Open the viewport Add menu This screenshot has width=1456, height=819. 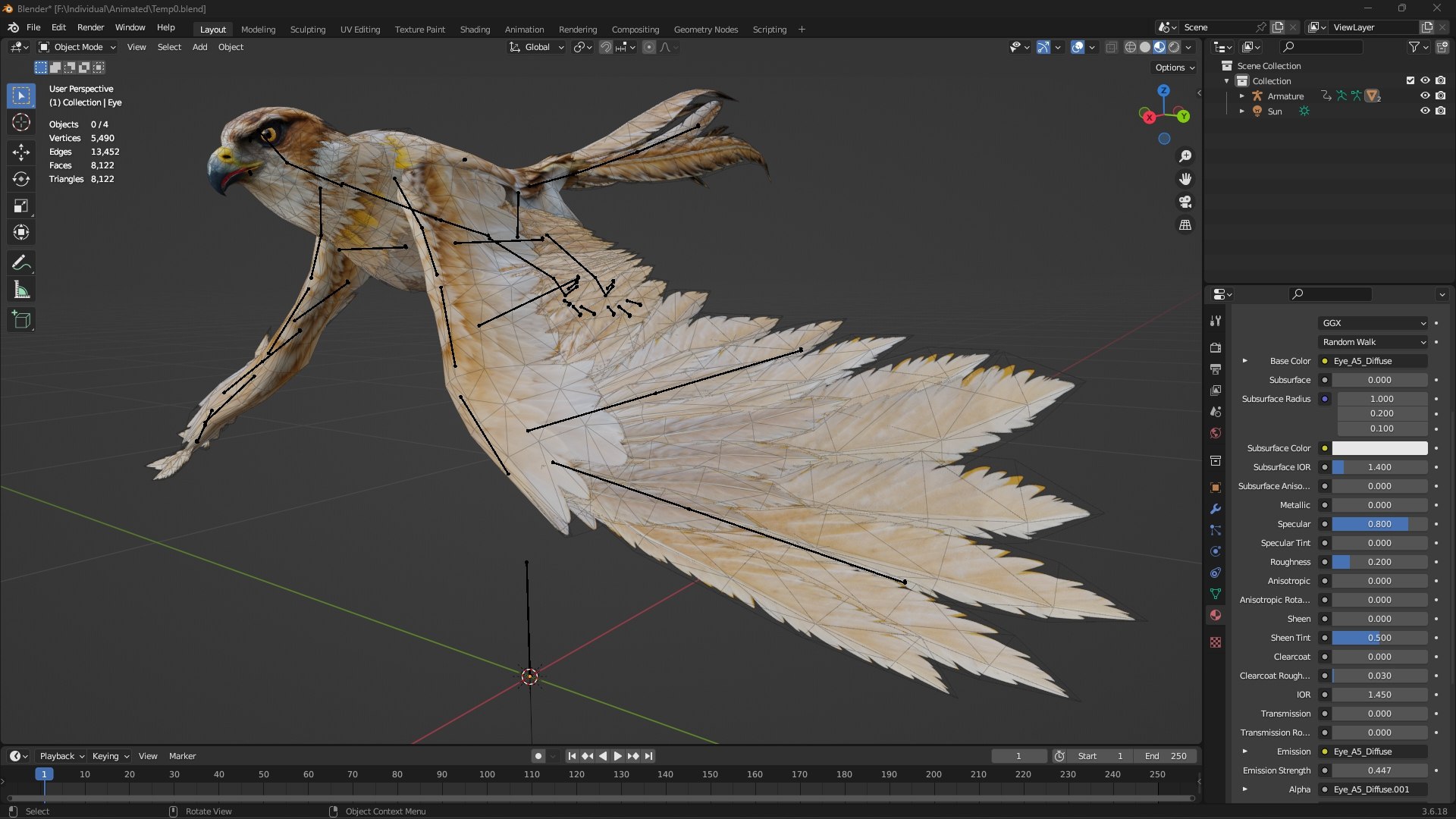click(199, 47)
